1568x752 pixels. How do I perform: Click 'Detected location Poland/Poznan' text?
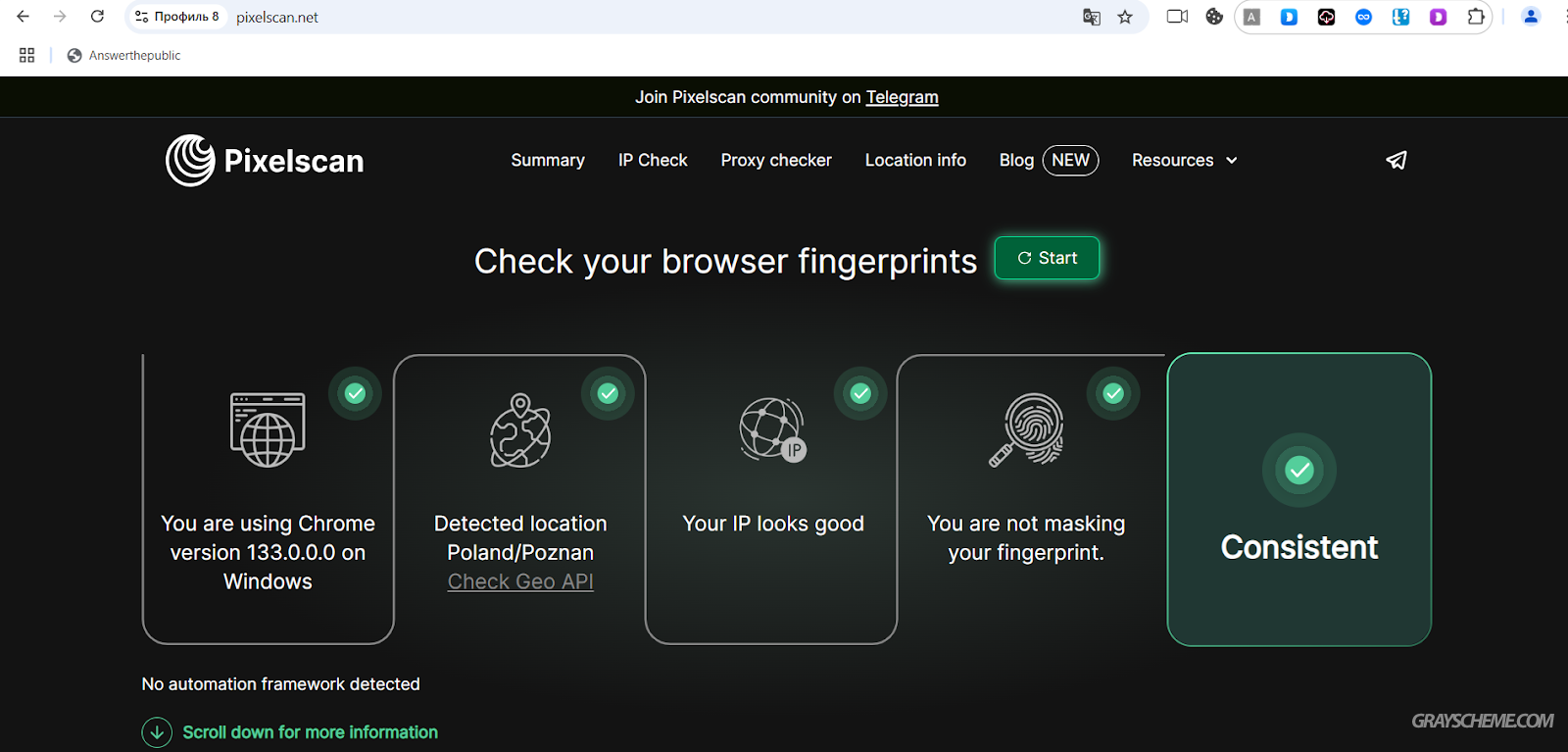click(x=520, y=538)
